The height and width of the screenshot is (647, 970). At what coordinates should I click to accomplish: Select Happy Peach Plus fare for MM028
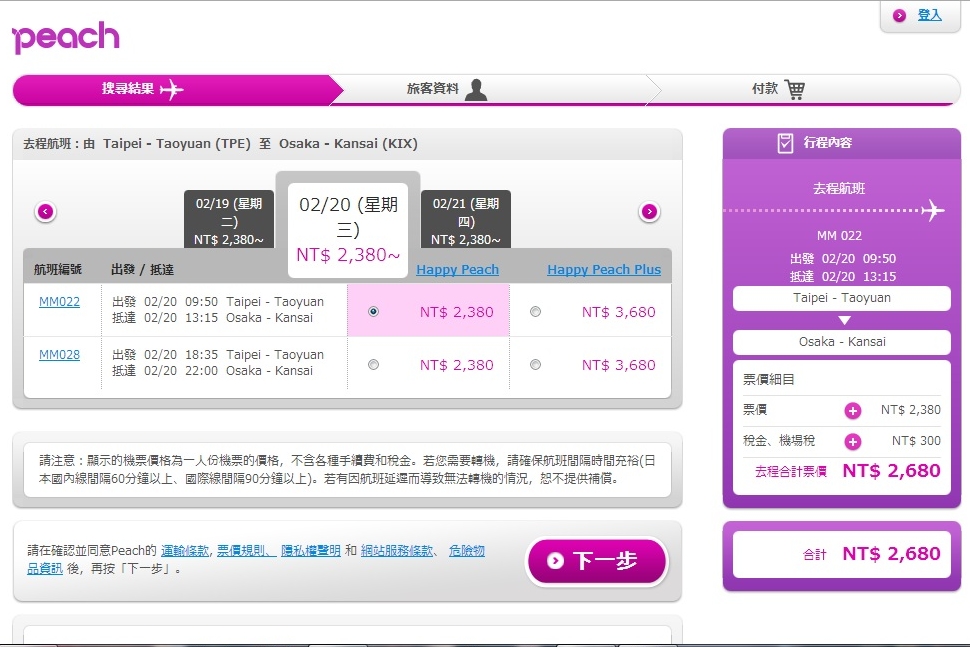pos(535,365)
